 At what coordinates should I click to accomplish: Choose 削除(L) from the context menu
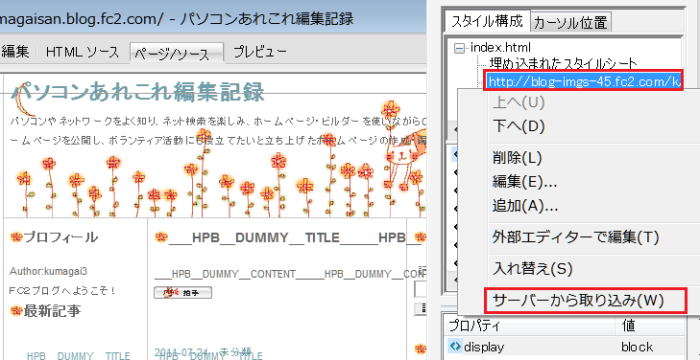coord(517,158)
